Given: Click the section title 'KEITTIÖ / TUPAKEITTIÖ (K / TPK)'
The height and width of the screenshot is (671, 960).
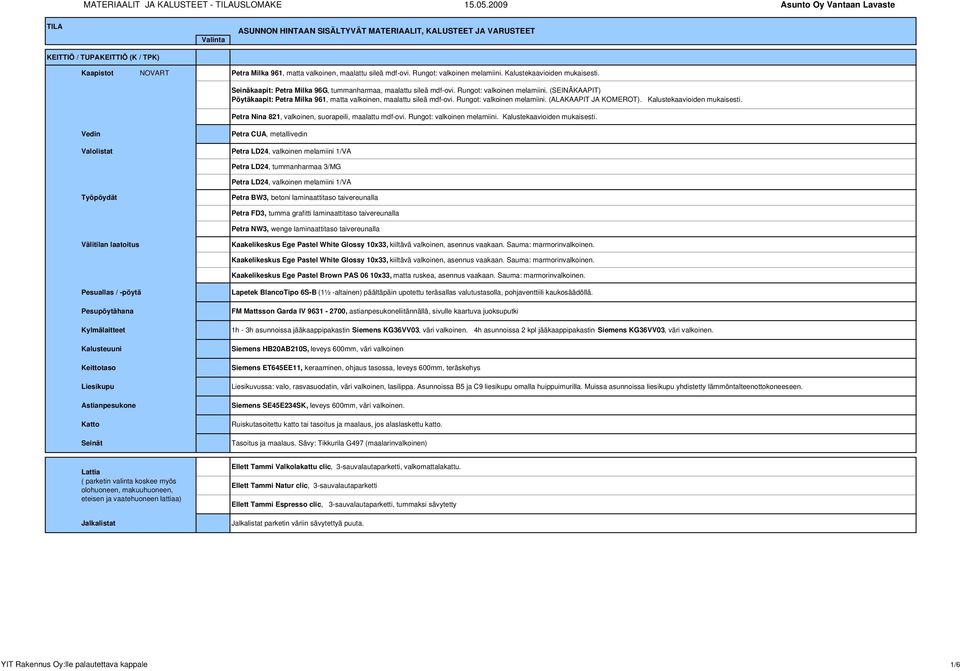Looking at the screenshot, I should click(103, 58).
